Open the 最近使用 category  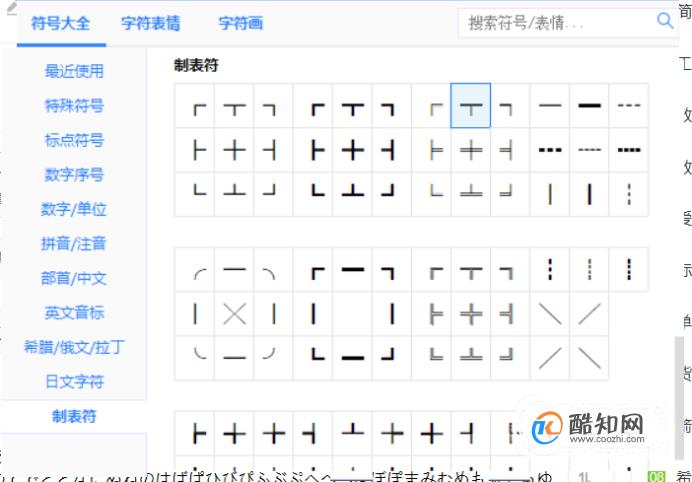[x=74, y=71]
